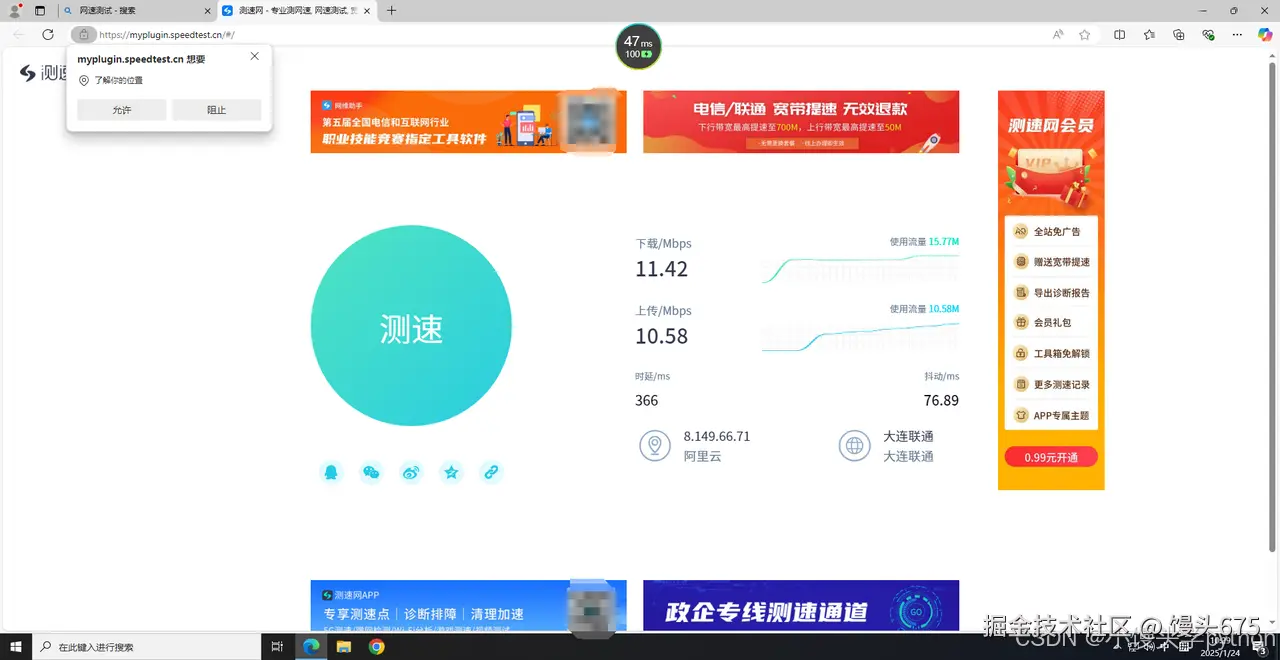Click the location pin icon beside 8.149.66.71
1280x660 pixels.
click(x=655, y=446)
